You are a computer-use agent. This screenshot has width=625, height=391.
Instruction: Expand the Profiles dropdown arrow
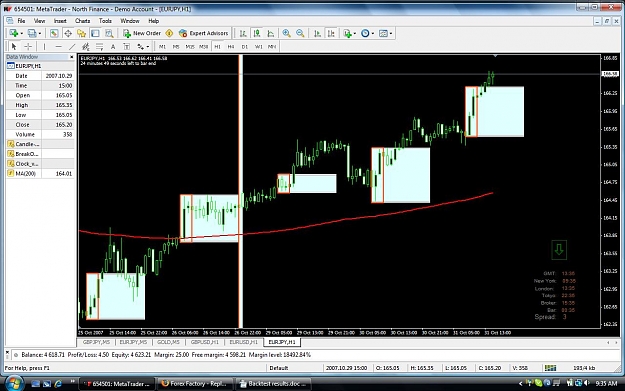point(39,34)
